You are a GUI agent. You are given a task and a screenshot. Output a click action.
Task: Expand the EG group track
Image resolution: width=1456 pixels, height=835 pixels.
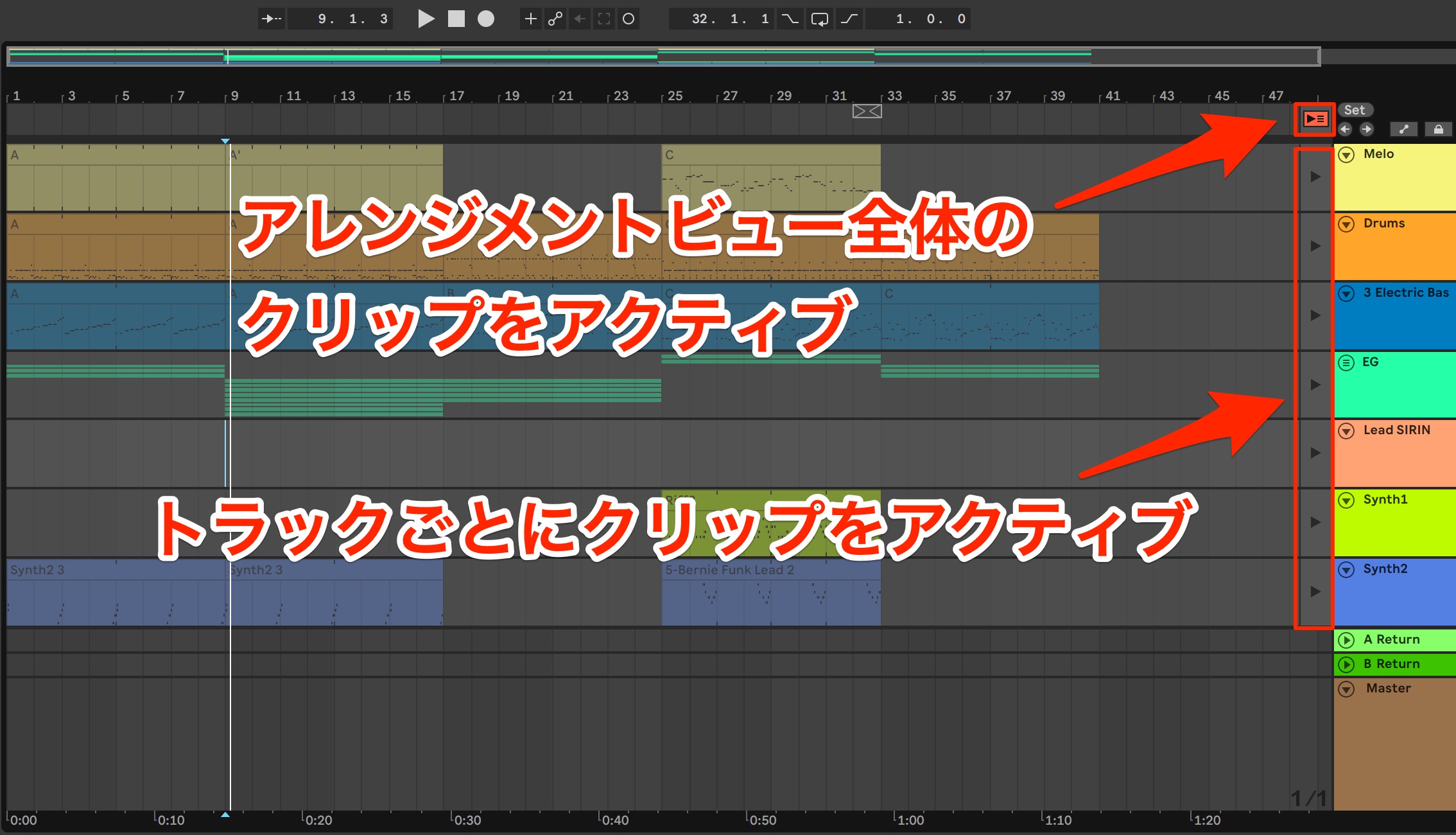(1346, 363)
